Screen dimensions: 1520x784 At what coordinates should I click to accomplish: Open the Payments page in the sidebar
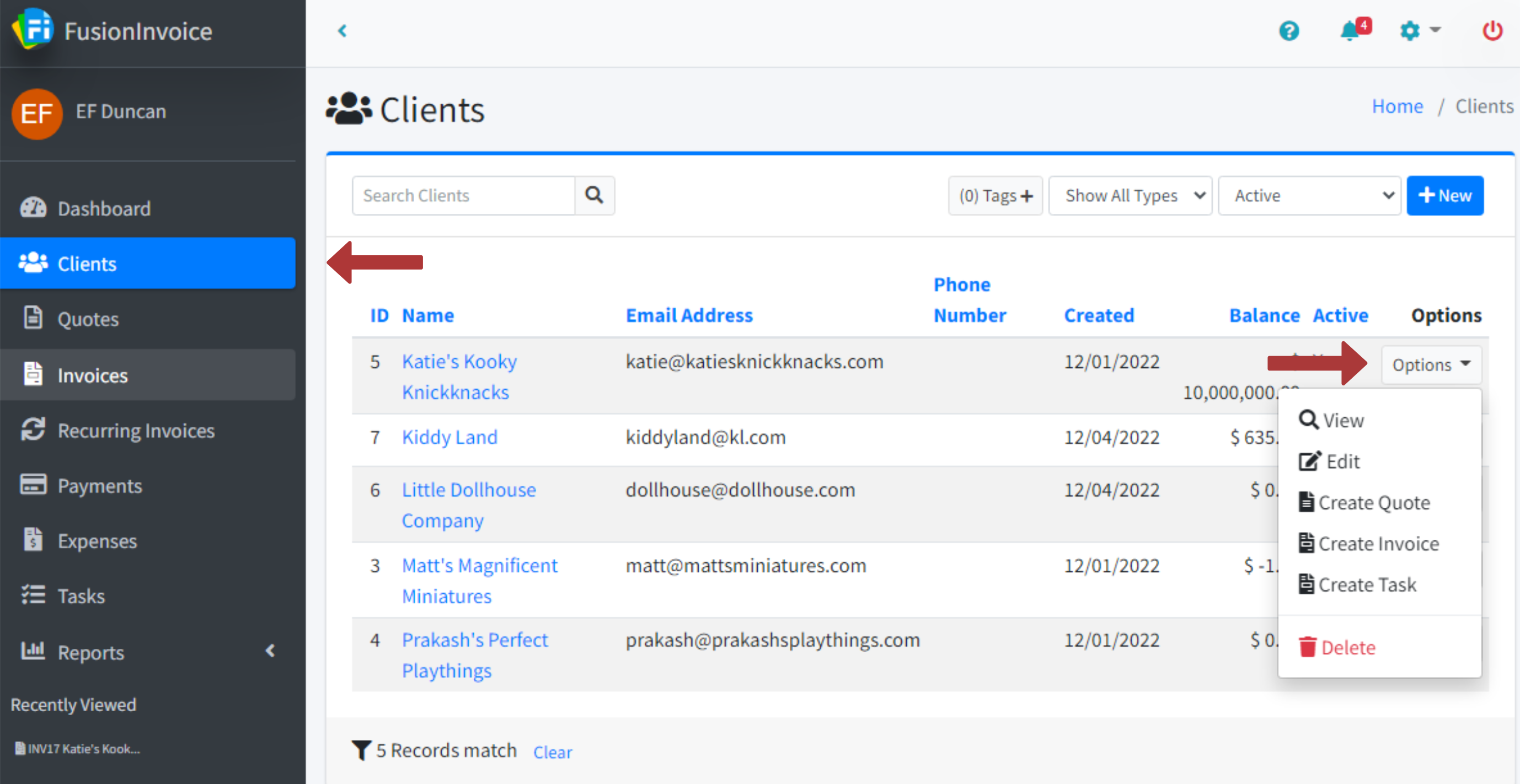pos(99,486)
